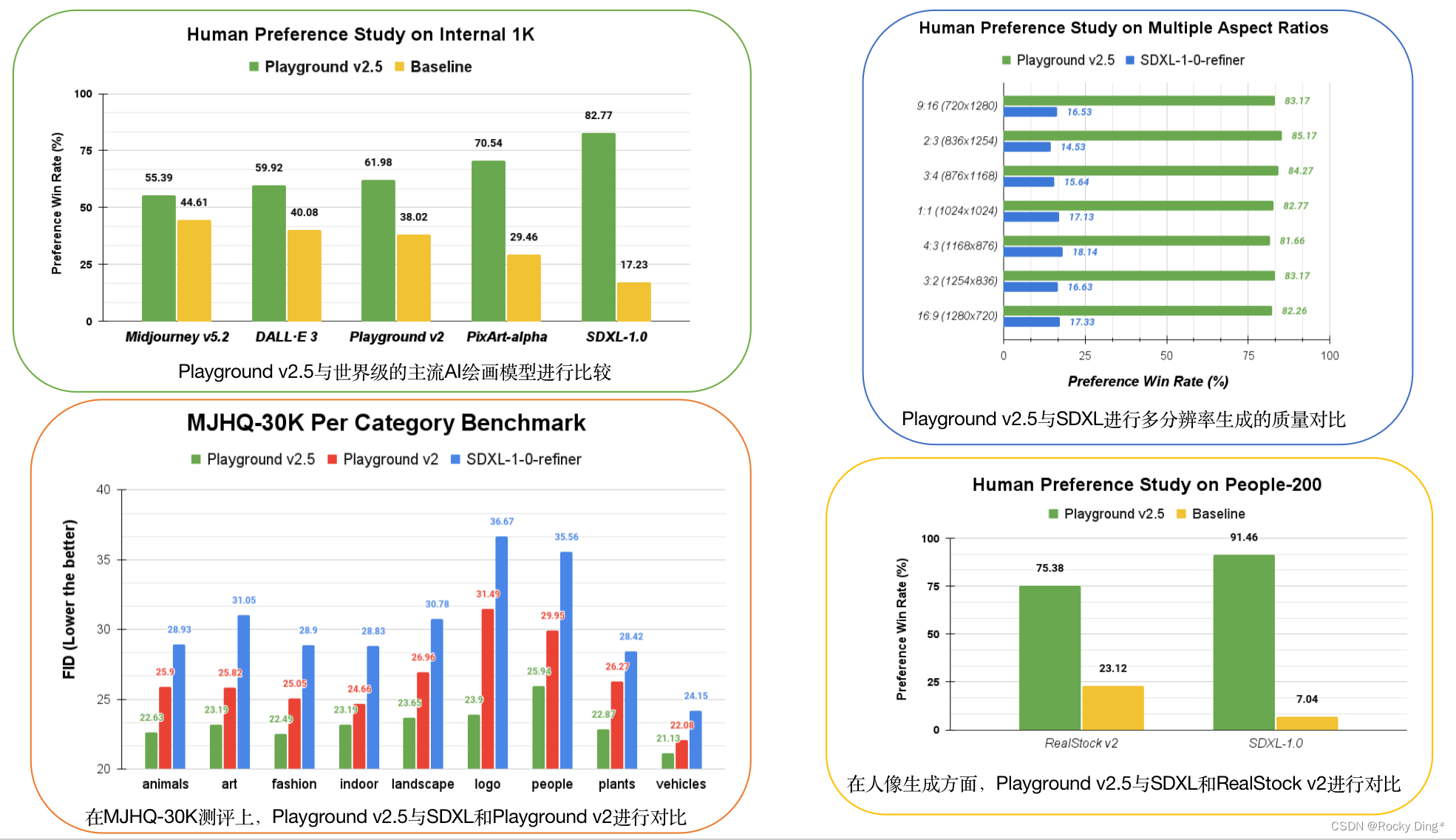Click the 'people' category label
This screenshot has height=840, width=1456.
552,785
